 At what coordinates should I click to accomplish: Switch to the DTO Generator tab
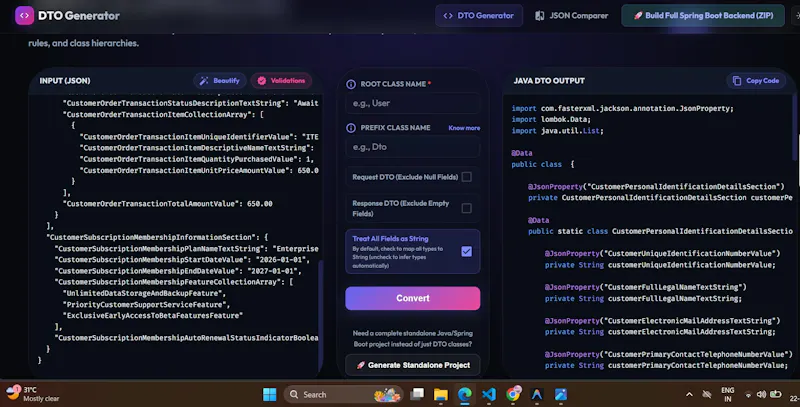pyautogui.click(x=479, y=15)
